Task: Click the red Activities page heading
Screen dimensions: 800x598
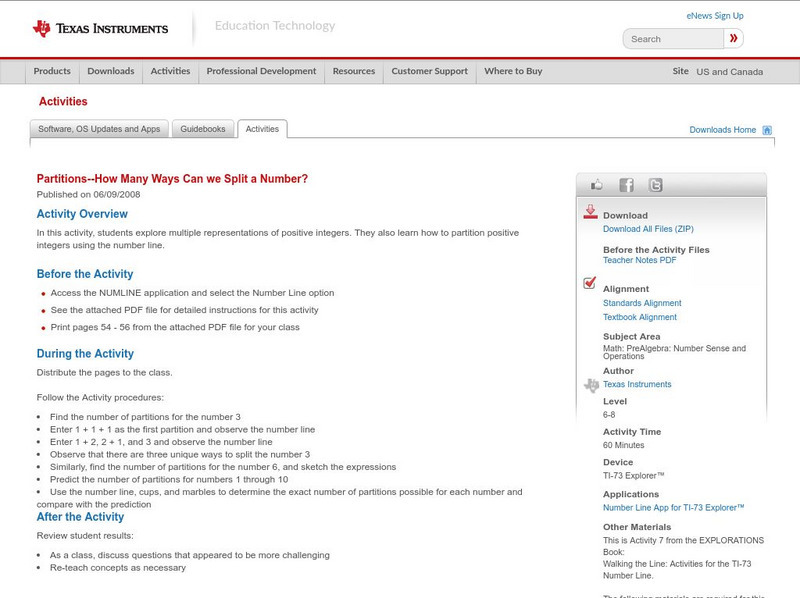Action: [63, 102]
